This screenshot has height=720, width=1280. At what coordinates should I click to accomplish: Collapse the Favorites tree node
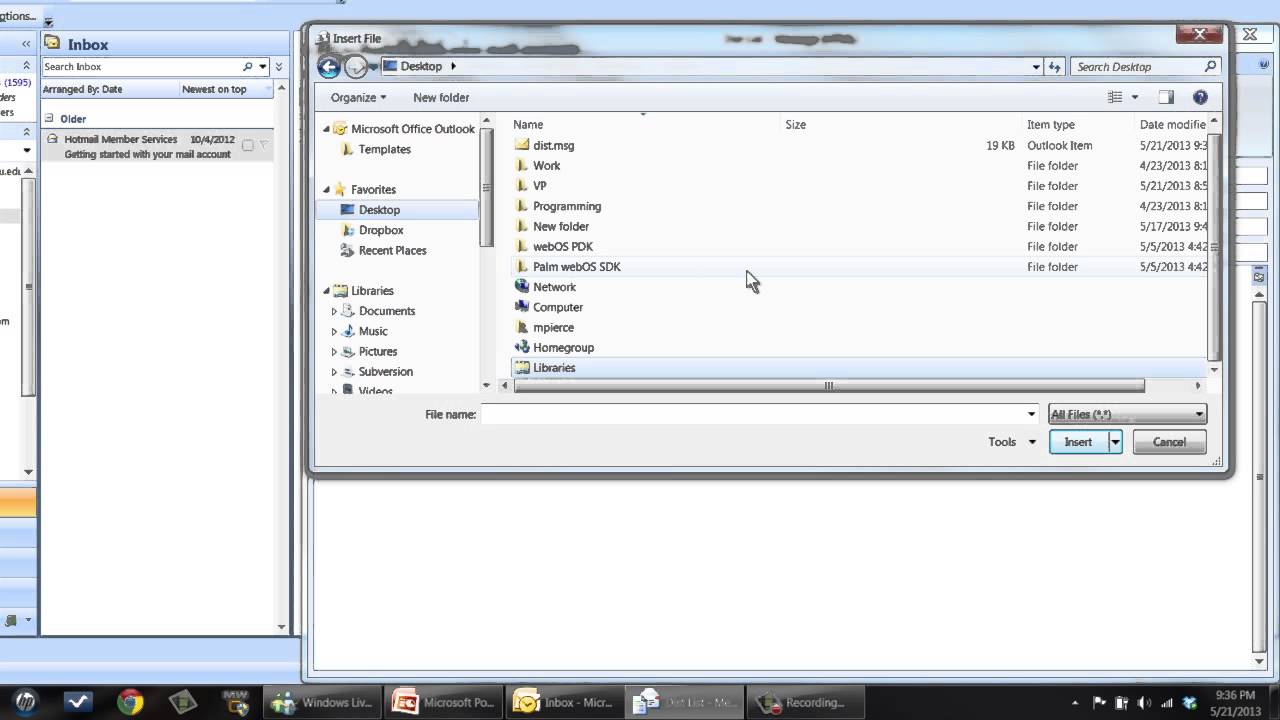point(326,189)
